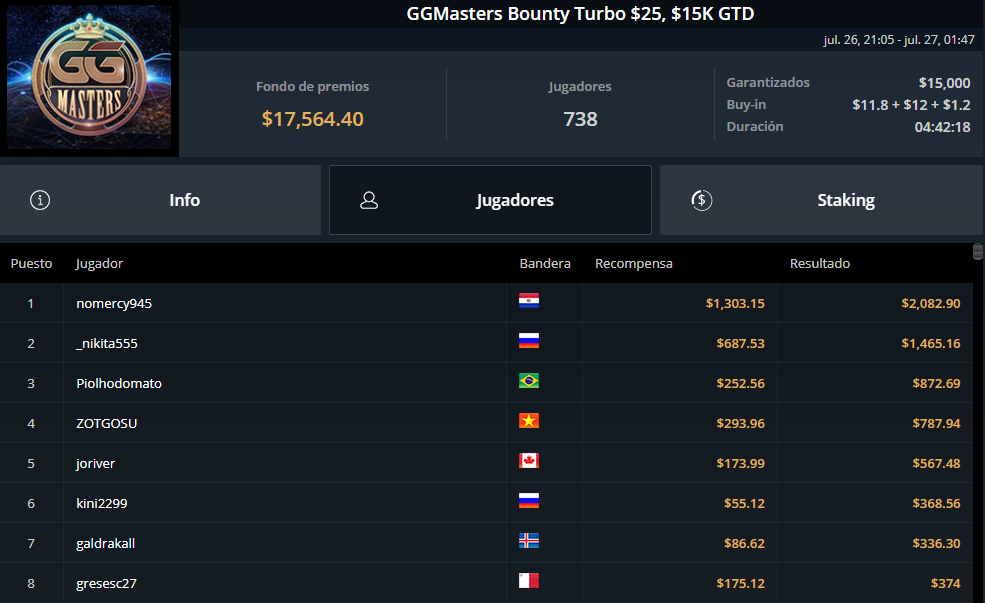This screenshot has width=985, height=603.
Task: Select player kini2299
Action: pos(102,503)
